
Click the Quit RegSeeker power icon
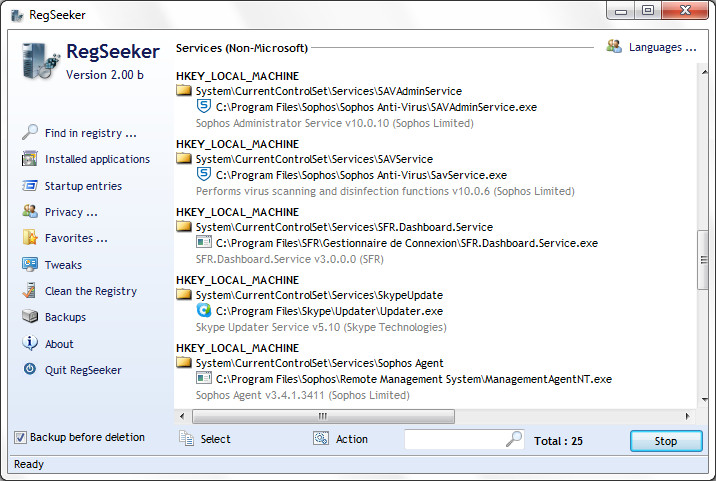click(x=30, y=369)
